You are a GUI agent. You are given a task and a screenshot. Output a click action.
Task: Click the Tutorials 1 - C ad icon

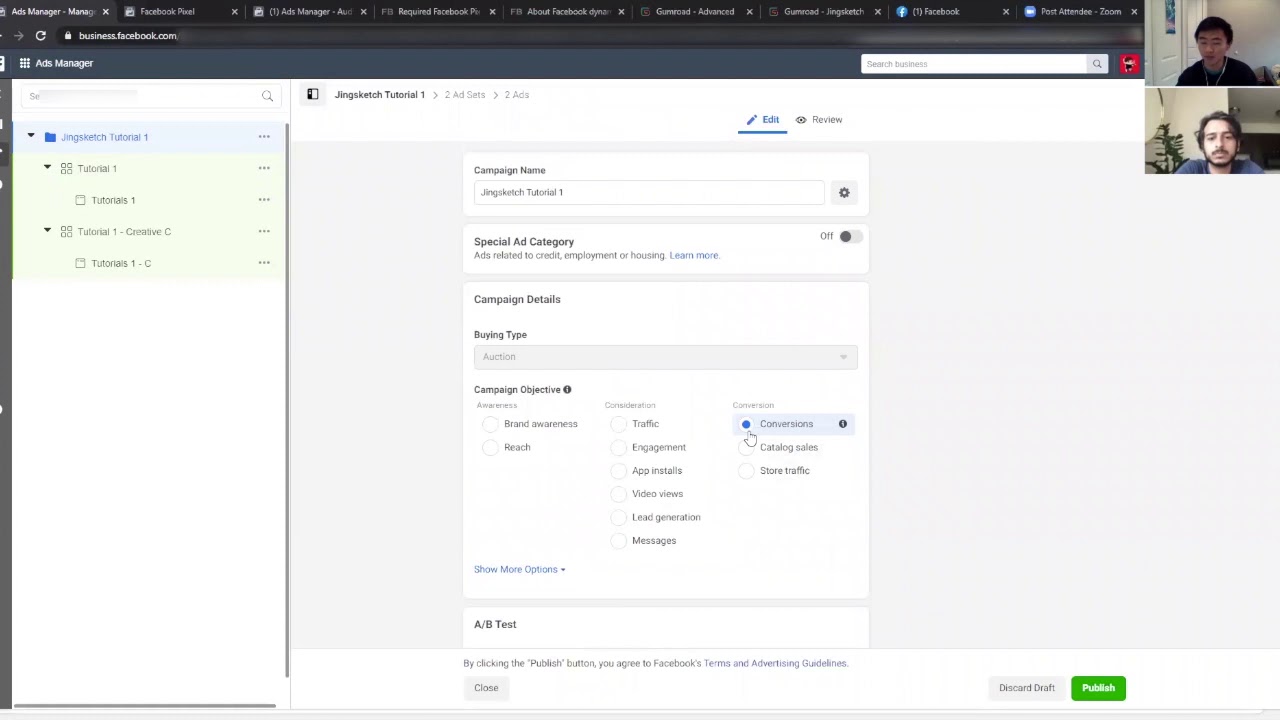[x=80, y=263]
